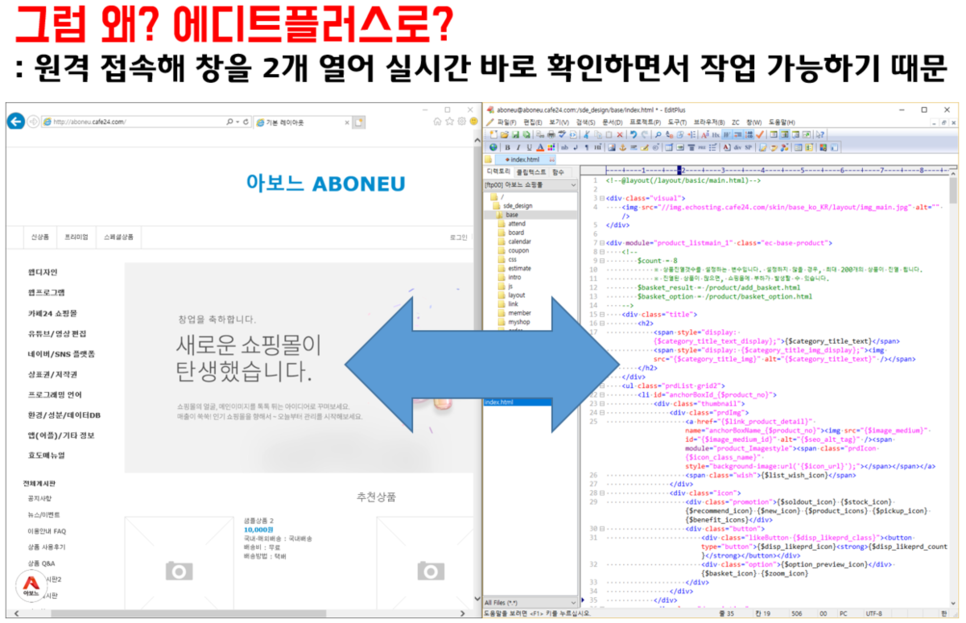Click the globe browser icon in HTML toolbar
Screen dimensions: 966x623
493,147
